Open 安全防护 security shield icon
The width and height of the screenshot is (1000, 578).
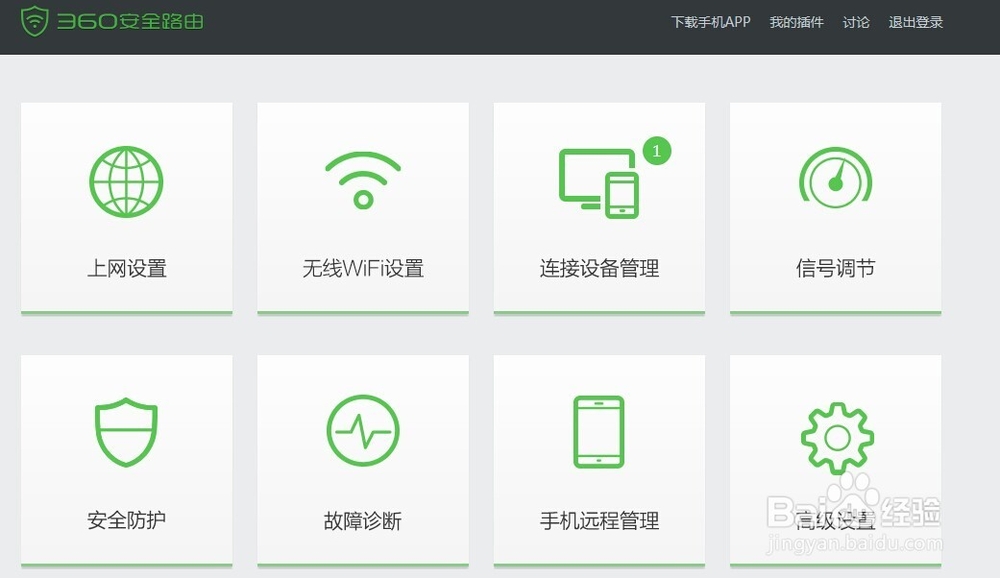pyautogui.click(x=124, y=432)
